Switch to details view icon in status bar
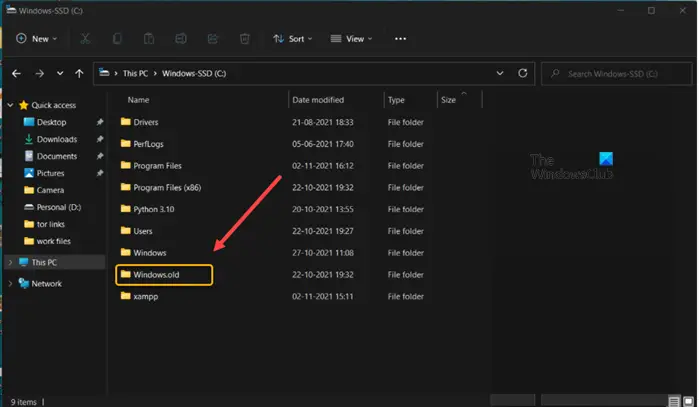 [x=674, y=401]
